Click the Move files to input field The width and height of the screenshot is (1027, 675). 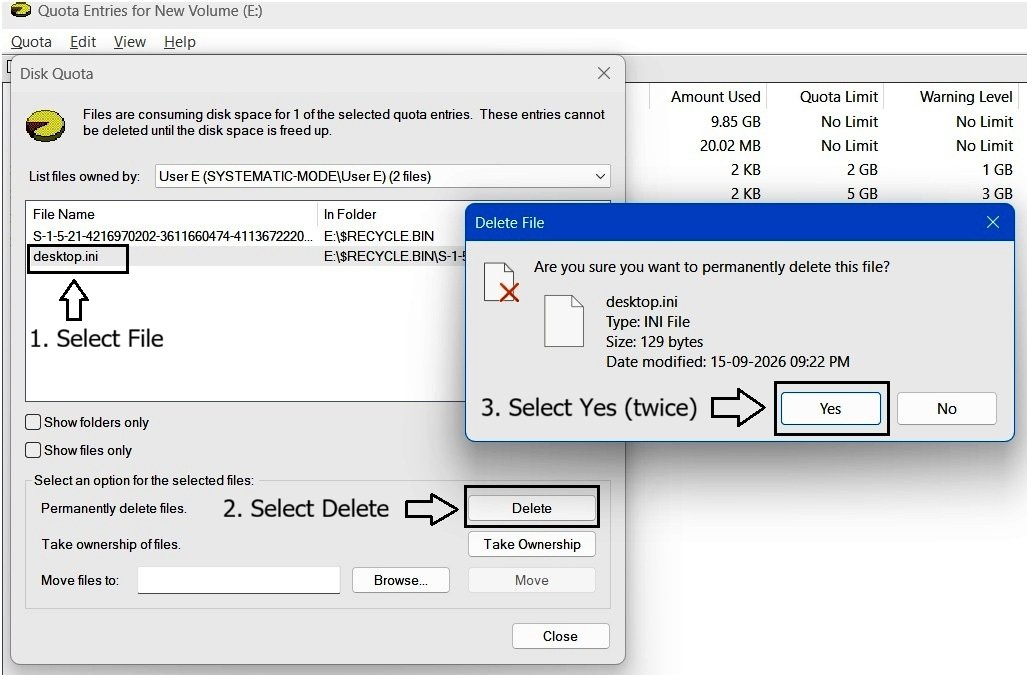238,580
